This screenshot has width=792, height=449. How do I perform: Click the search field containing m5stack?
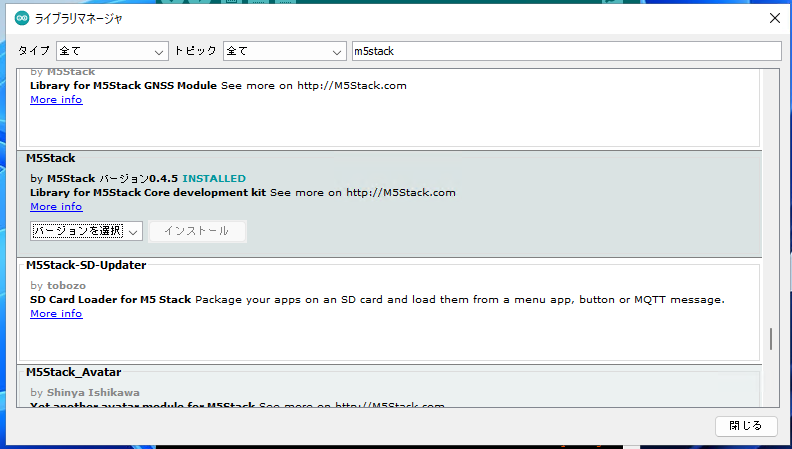coord(566,51)
